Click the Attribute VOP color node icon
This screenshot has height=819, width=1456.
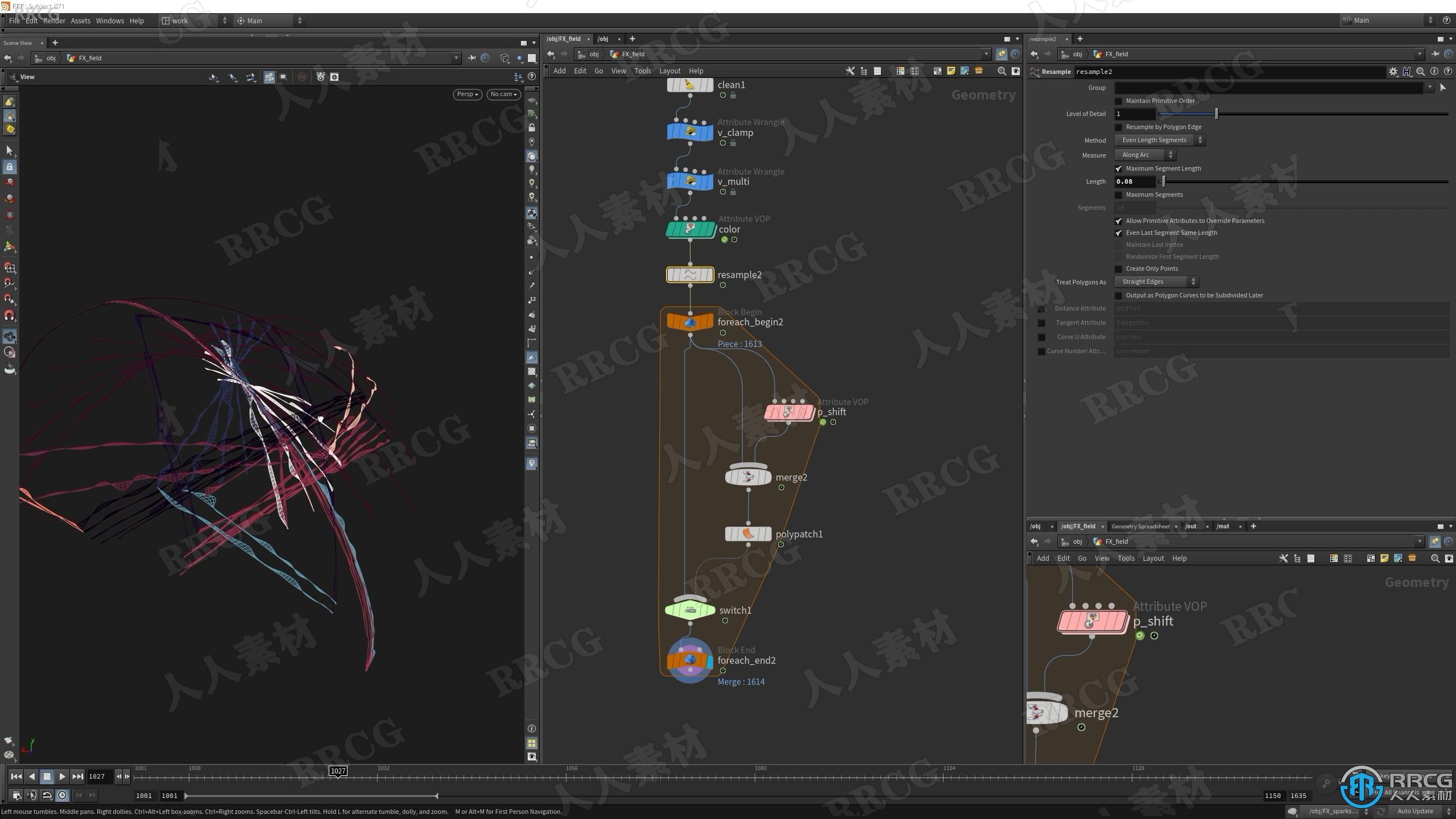pos(690,228)
